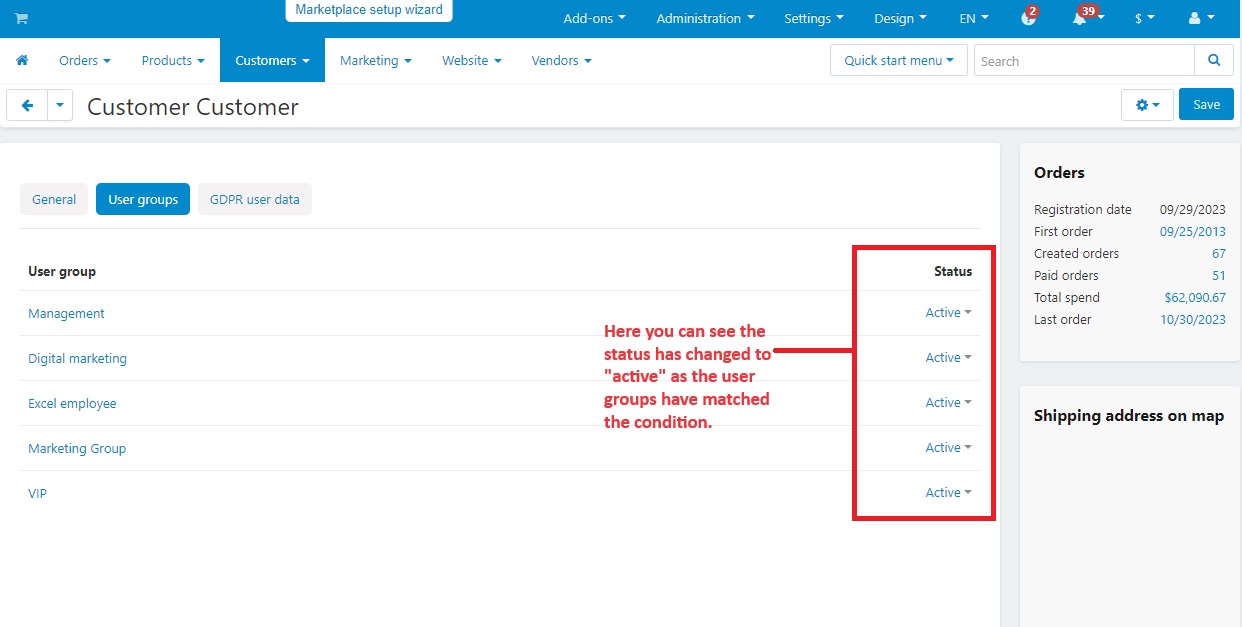Screen dimensions: 1242x627
Task: Open the Digital marketing user group link
Action: click(x=77, y=359)
